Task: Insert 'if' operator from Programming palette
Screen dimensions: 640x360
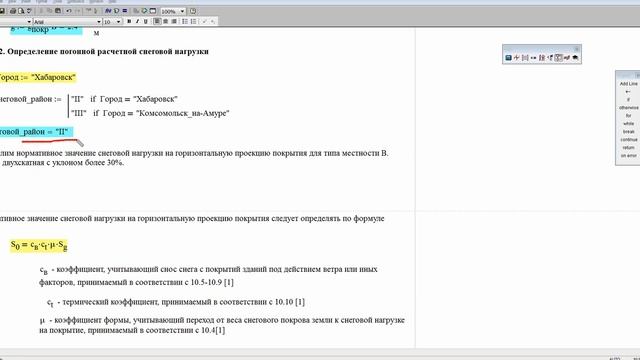Action: point(629,100)
